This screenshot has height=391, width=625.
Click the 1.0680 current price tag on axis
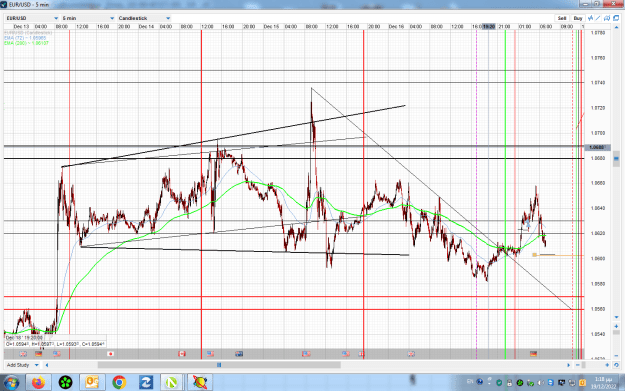pos(597,147)
